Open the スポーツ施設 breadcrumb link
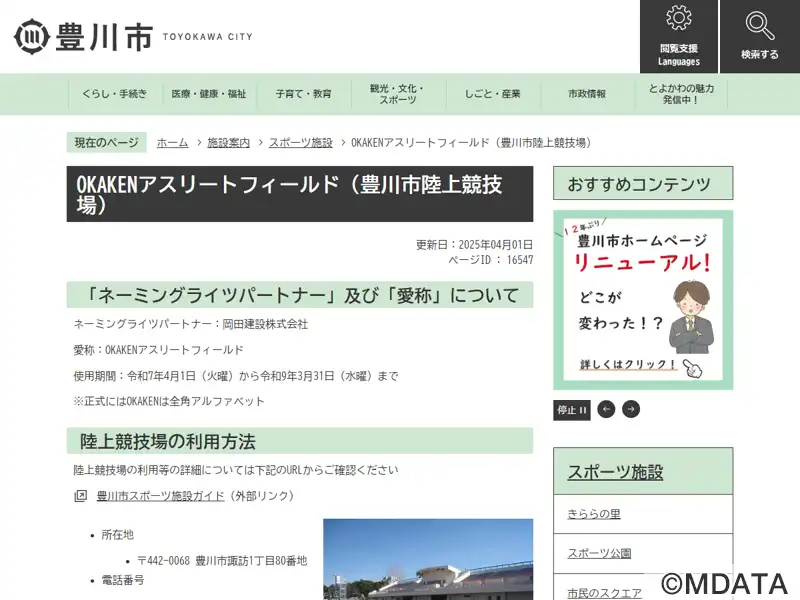Image resolution: width=800 pixels, height=600 pixels. [x=301, y=143]
